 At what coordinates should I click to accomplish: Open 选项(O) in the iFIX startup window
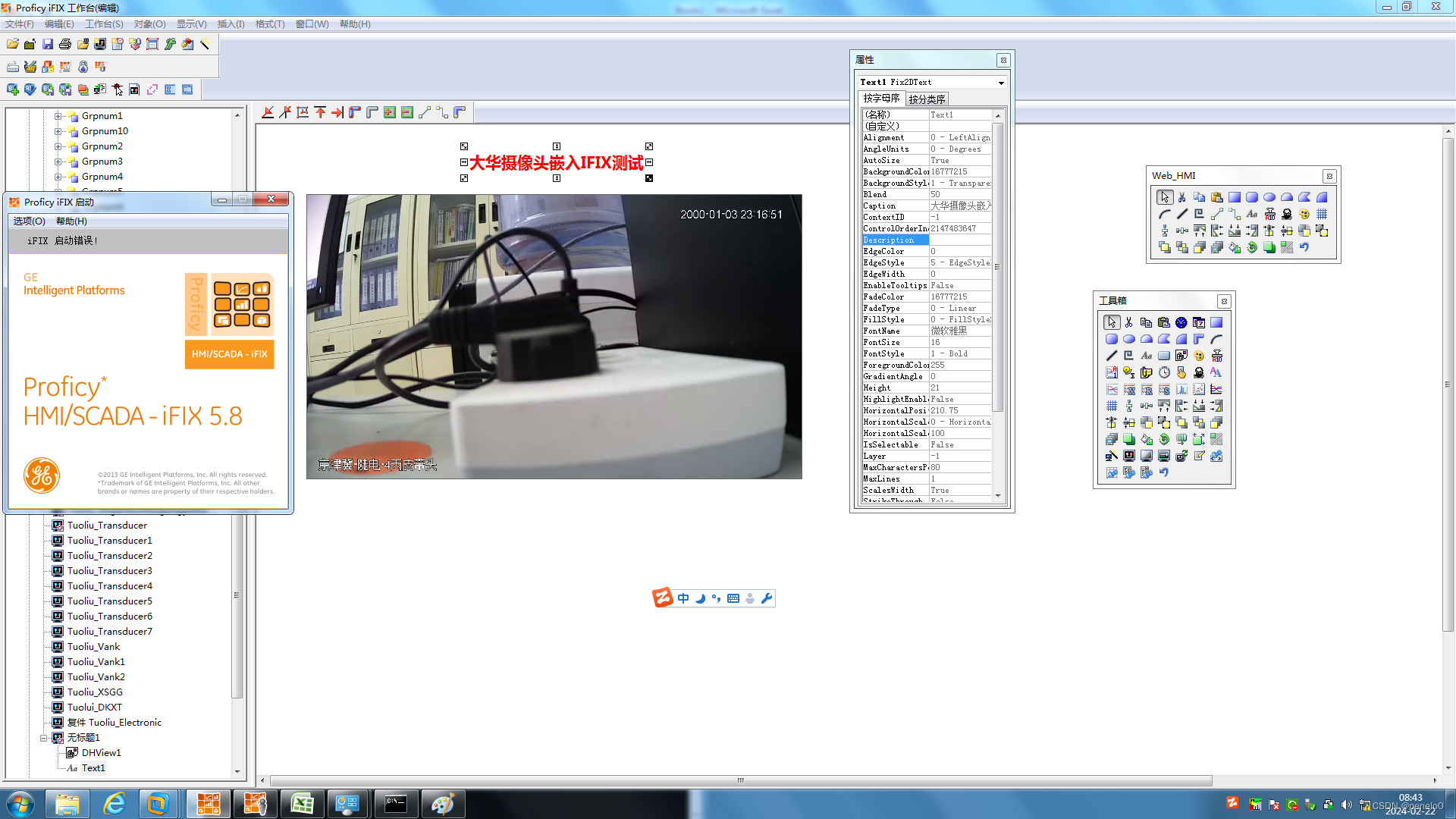[x=30, y=221]
